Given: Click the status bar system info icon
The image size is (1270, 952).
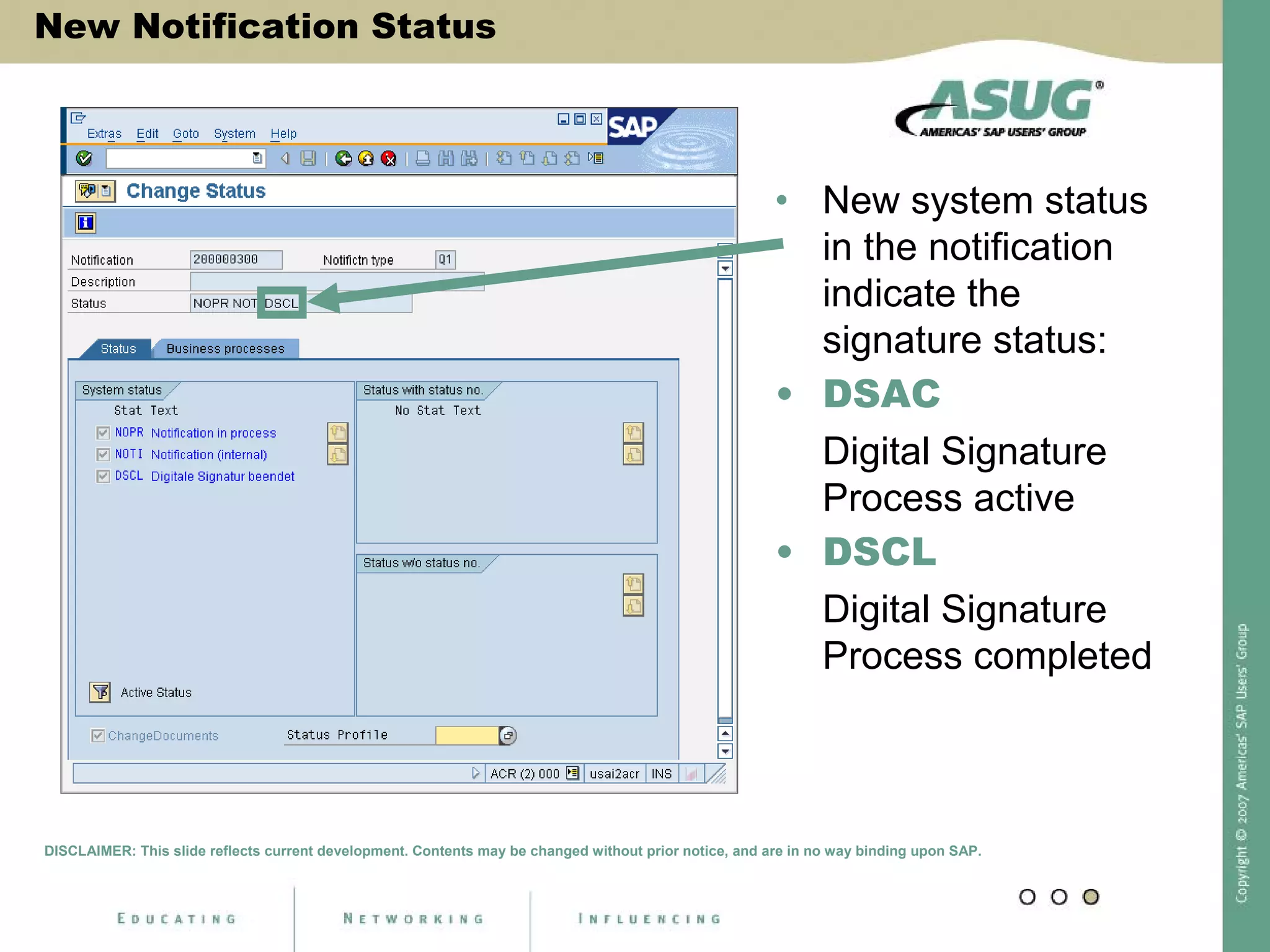Looking at the screenshot, I should (x=573, y=773).
